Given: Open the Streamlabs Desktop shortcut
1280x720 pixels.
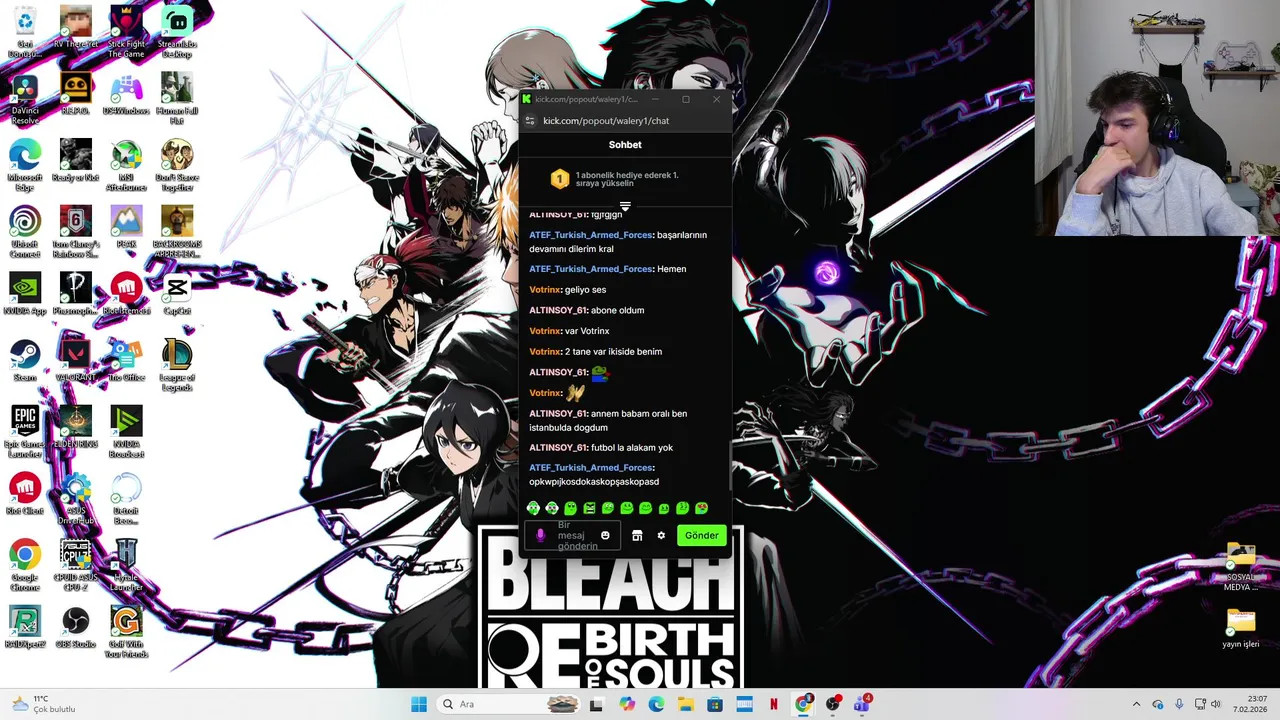Looking at the screenshot, I should (177, 32).
